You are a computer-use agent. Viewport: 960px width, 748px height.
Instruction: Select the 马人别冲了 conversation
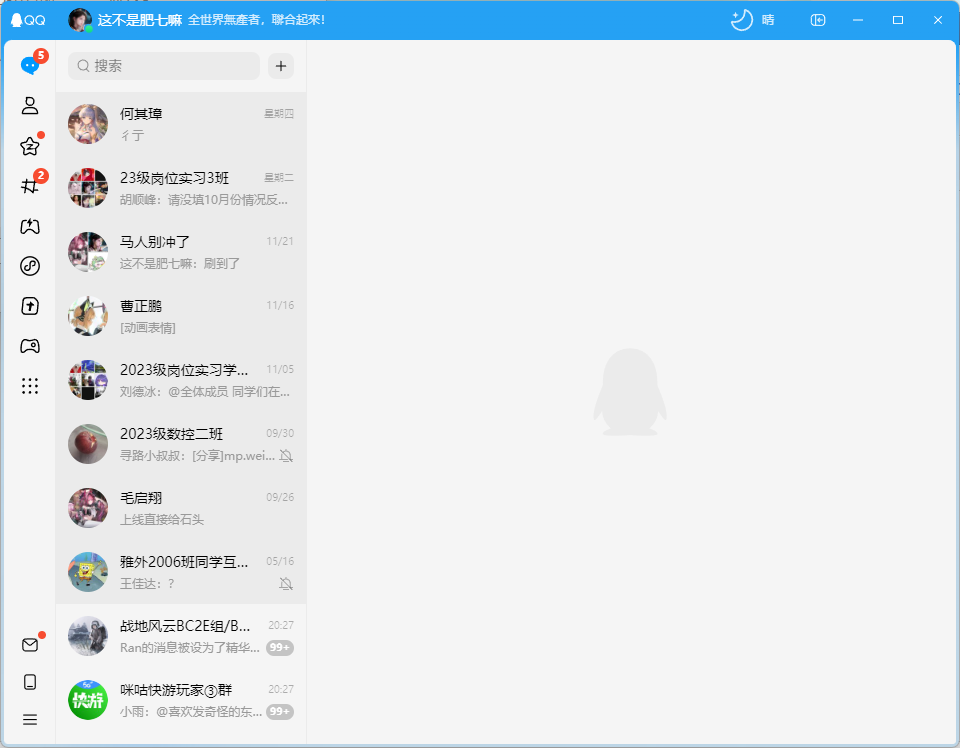point(181,252)
